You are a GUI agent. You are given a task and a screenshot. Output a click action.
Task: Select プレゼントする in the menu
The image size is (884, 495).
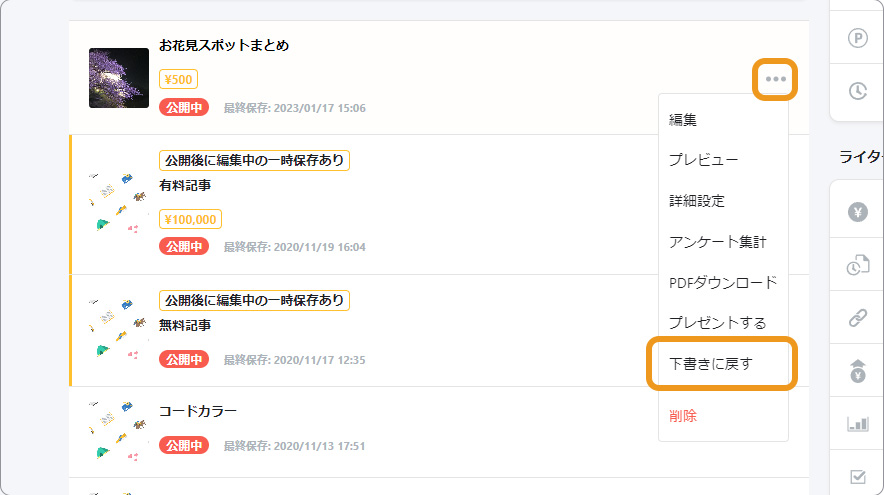click(x=717, y=323)
